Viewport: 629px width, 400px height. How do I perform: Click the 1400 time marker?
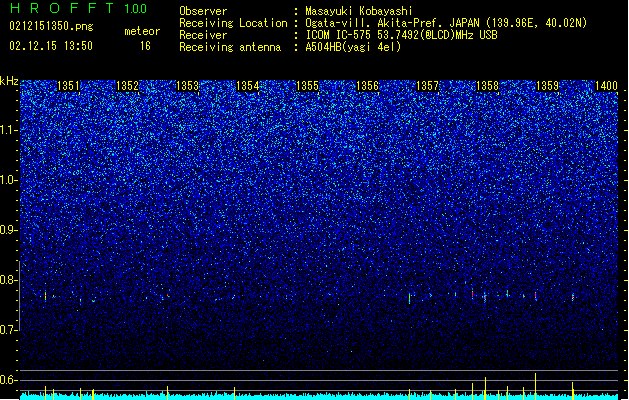(606, 86)
